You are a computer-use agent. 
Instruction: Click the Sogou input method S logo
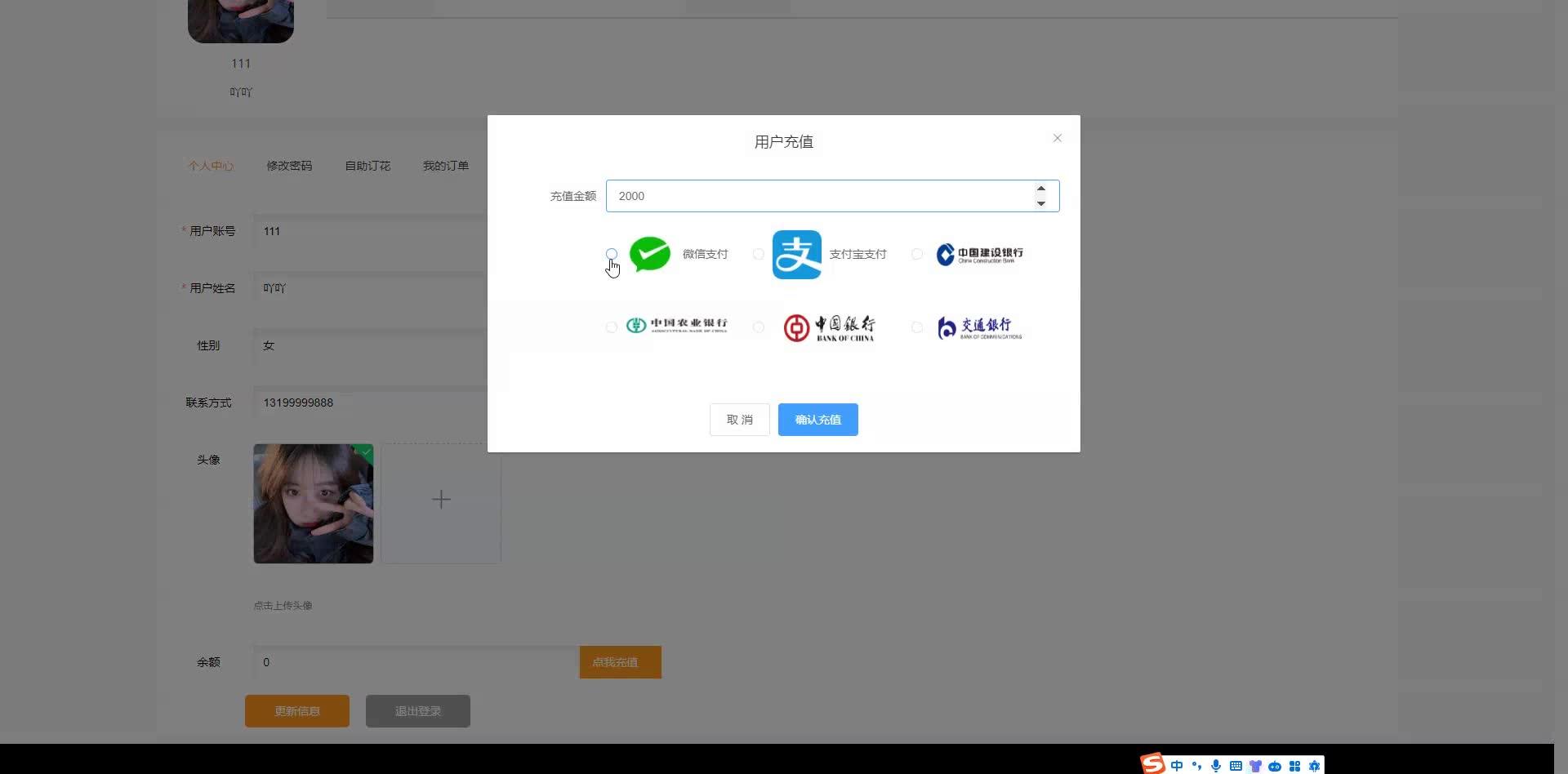coord(1153,763)
